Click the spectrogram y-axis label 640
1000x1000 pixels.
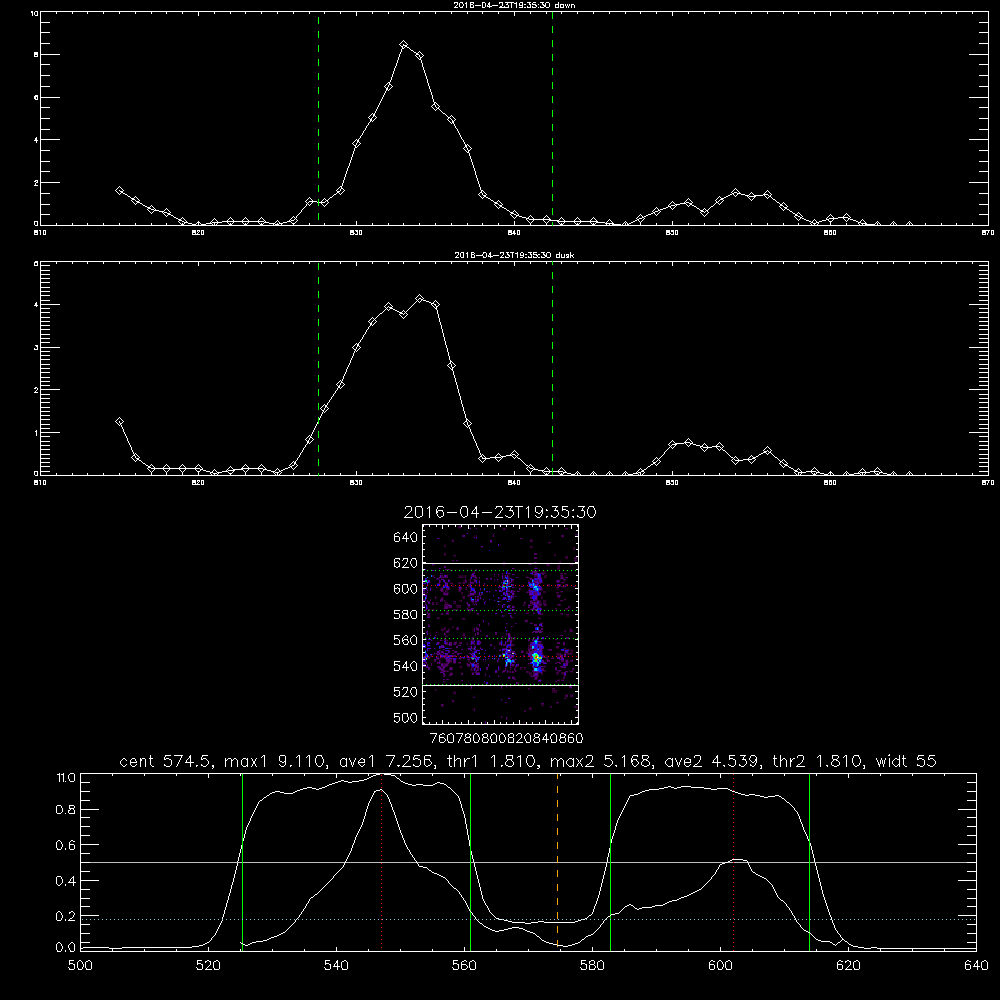(406, 537)
